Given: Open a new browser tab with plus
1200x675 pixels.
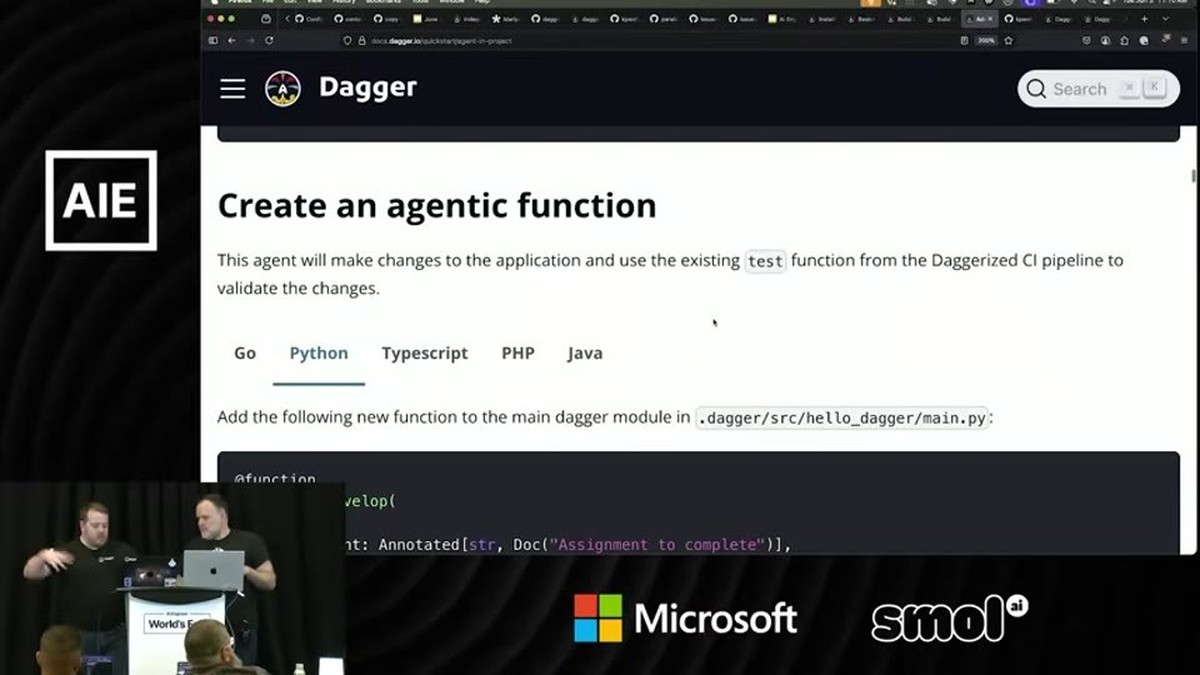Looking at the screenshot, I should tap(1145, 19).
